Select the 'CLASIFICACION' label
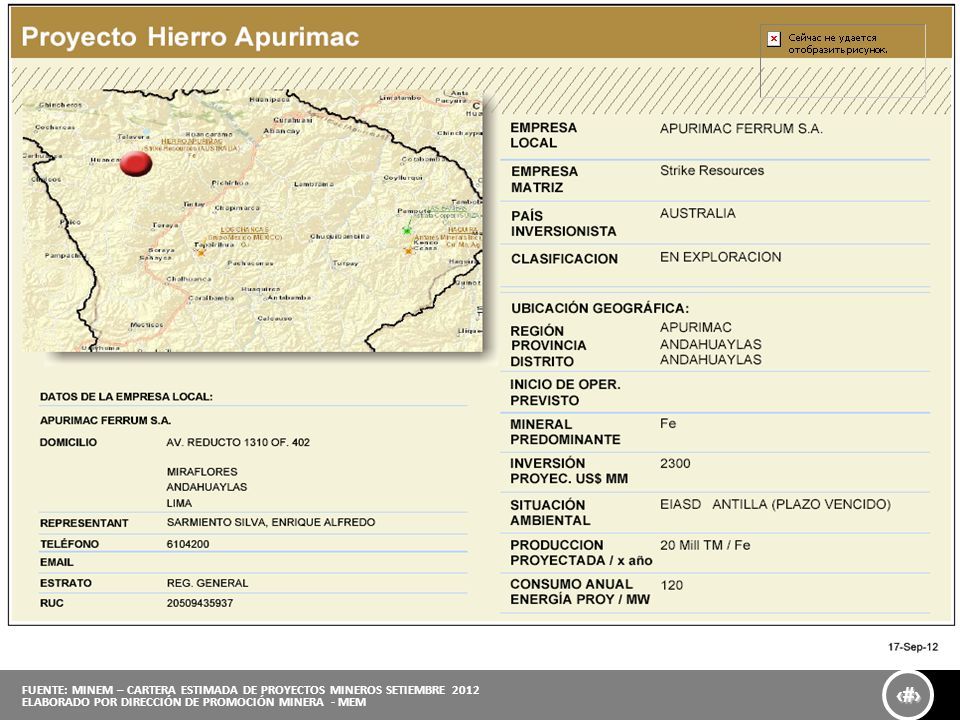 (564, 259)
